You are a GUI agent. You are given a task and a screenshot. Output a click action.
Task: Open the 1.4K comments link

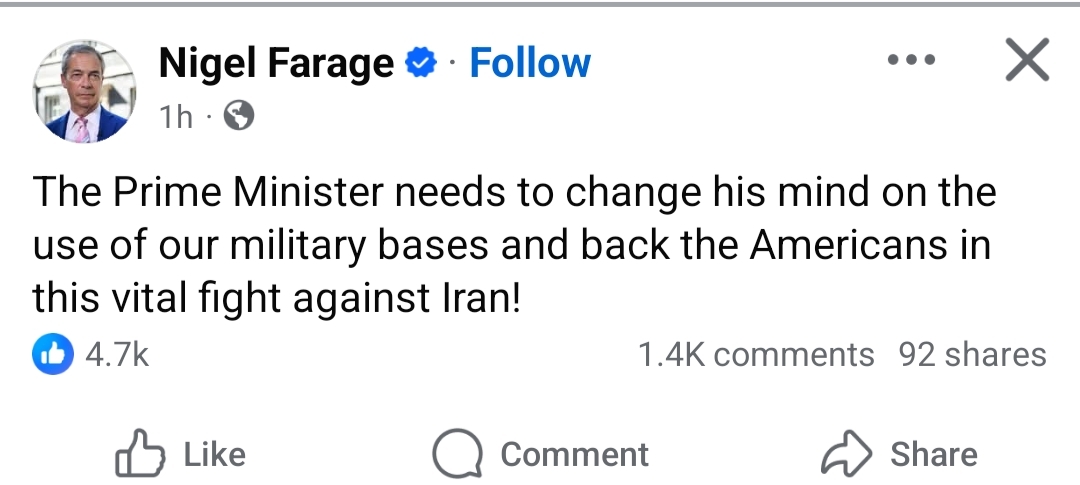[755, 355]
